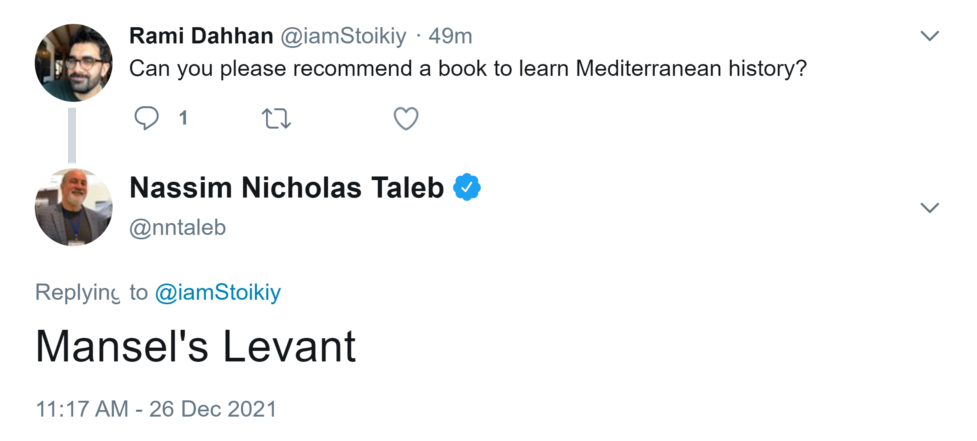The height and width of the screenshot is (441, 977).
Task: Click the gray "Replying" label text
Action: 77,292
